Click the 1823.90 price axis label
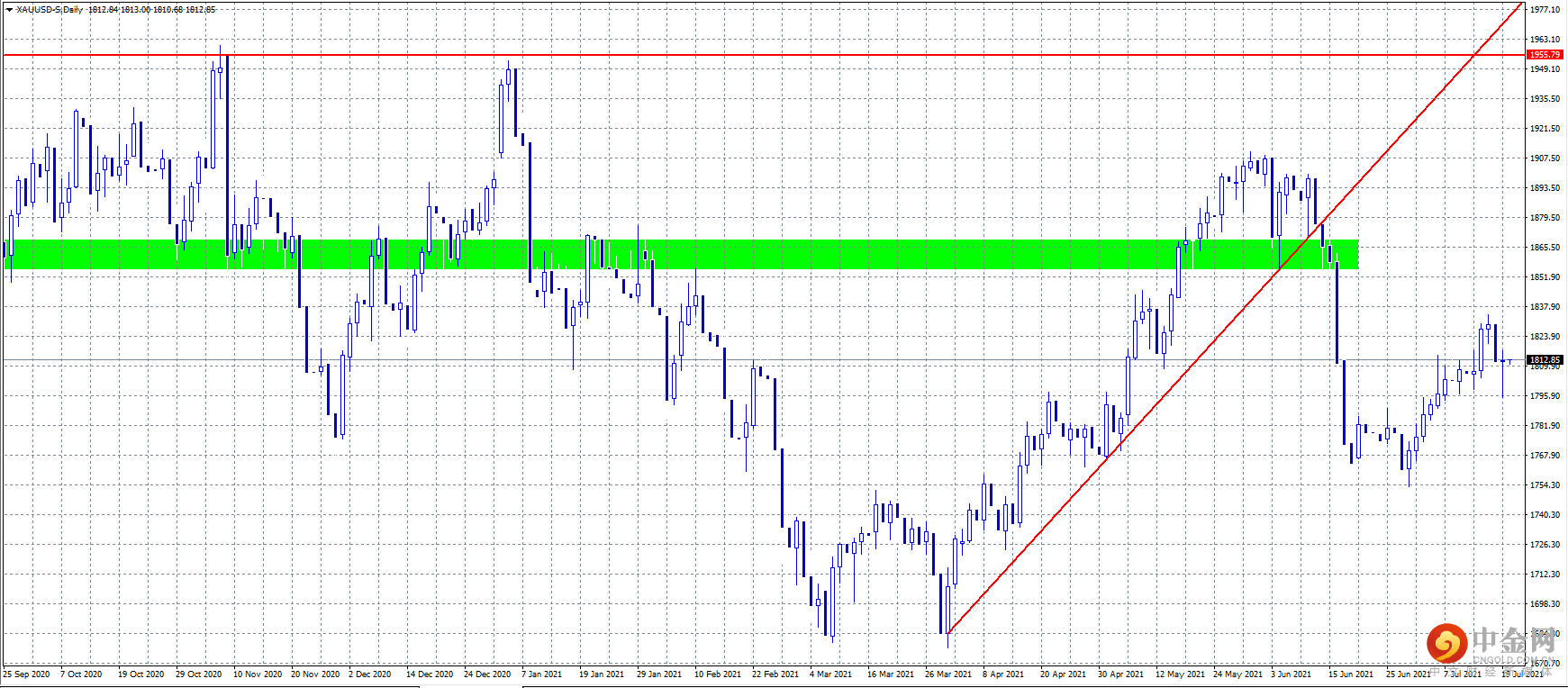Viewport: 1568px width, 688px height. coord(1545,337)
